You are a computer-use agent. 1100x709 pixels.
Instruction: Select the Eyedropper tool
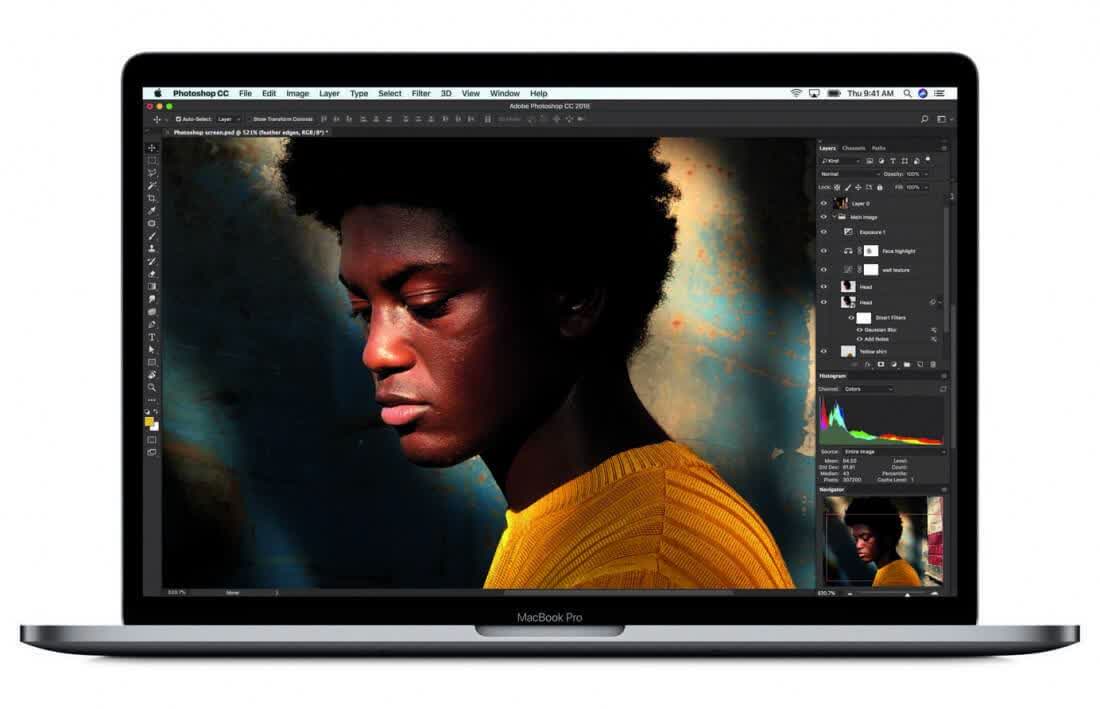coord(152,211)
